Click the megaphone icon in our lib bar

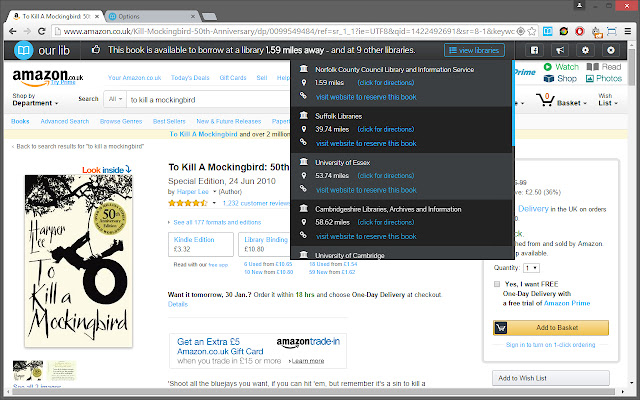[560, 50]
